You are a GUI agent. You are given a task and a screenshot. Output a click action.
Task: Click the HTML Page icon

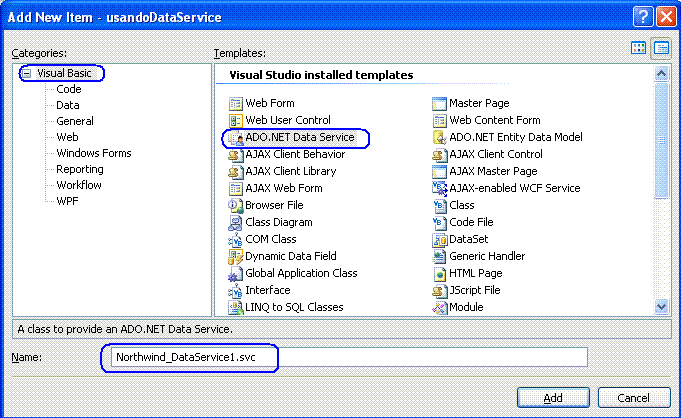439,273
